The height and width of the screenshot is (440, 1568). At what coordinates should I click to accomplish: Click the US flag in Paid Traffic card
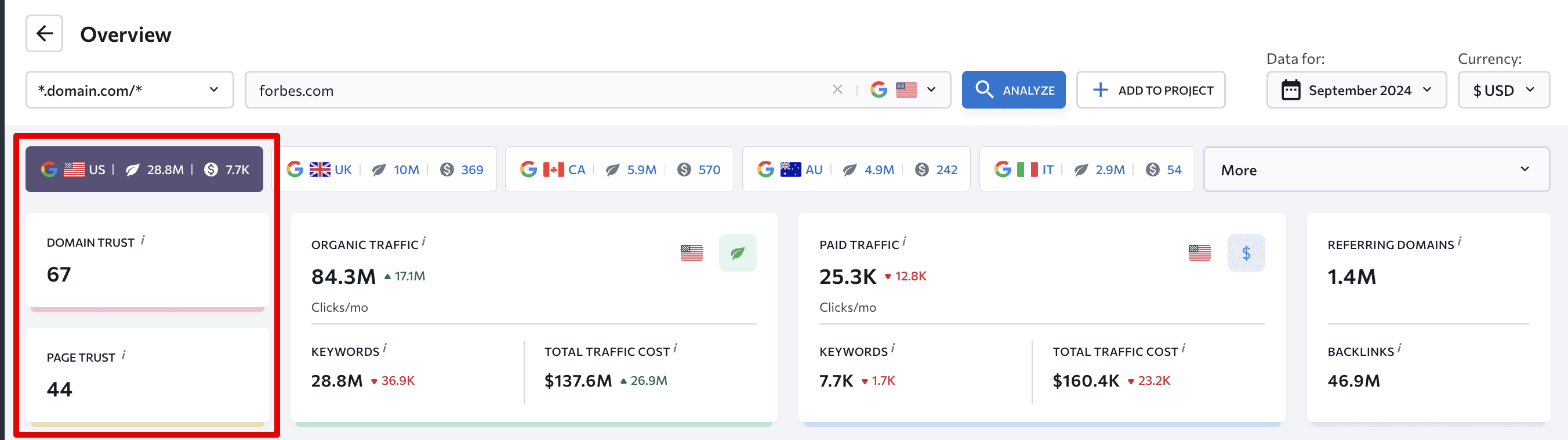click(1200, 253)
